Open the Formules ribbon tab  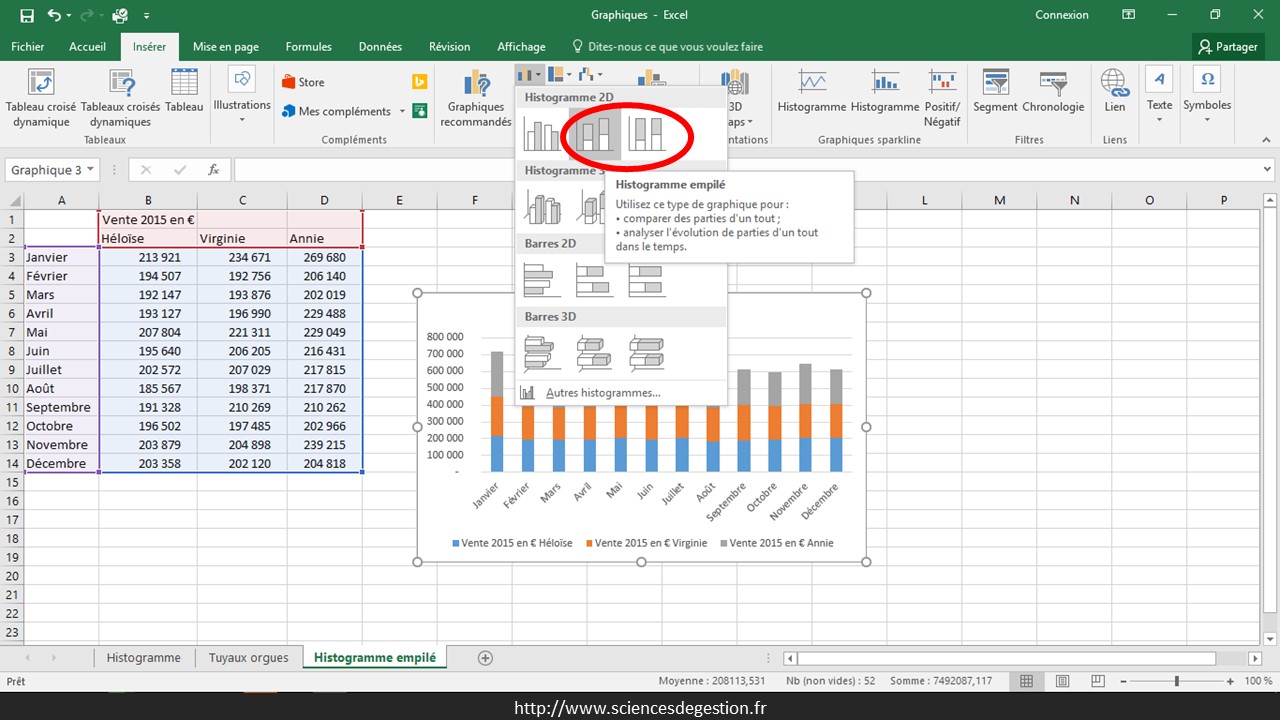coord(308,46)
